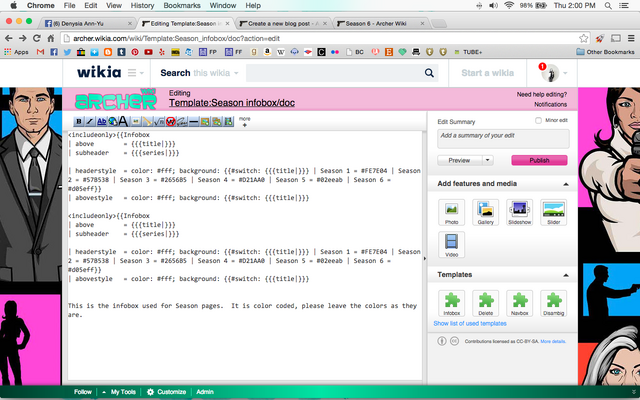Viewport: 640px width, 400px height.
Task: Click the add video toolbar icon
Action: (x=228, y=121)
